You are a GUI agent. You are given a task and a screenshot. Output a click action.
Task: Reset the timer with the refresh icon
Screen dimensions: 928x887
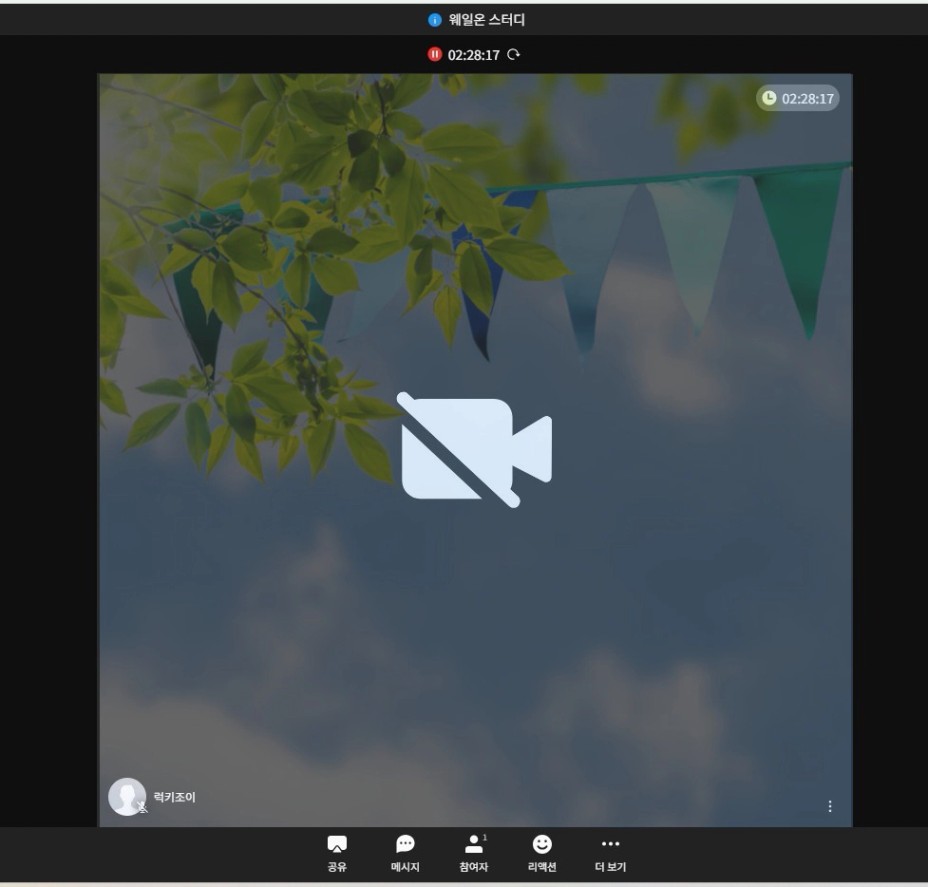514,54
